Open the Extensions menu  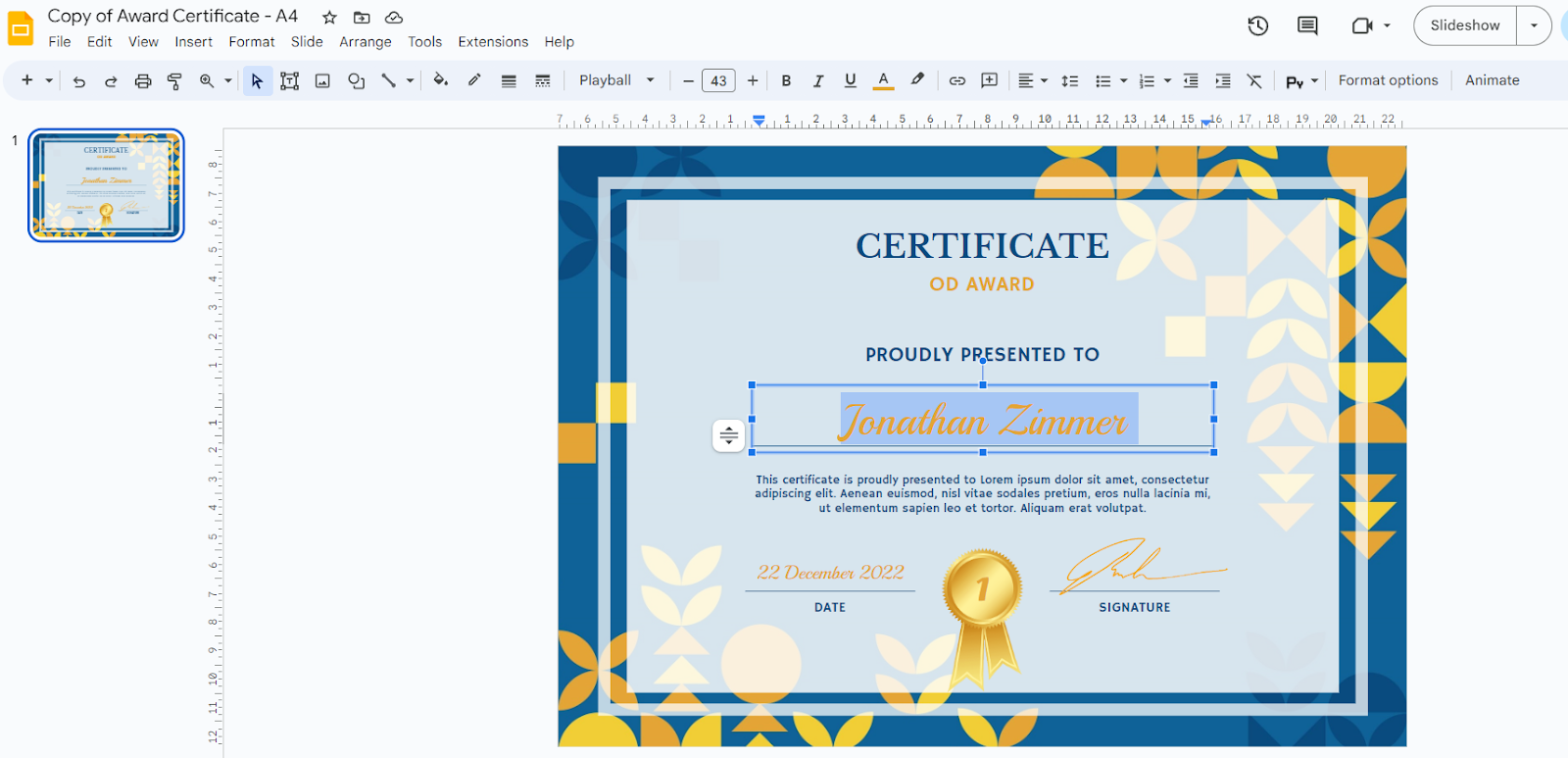pos(493,42)
